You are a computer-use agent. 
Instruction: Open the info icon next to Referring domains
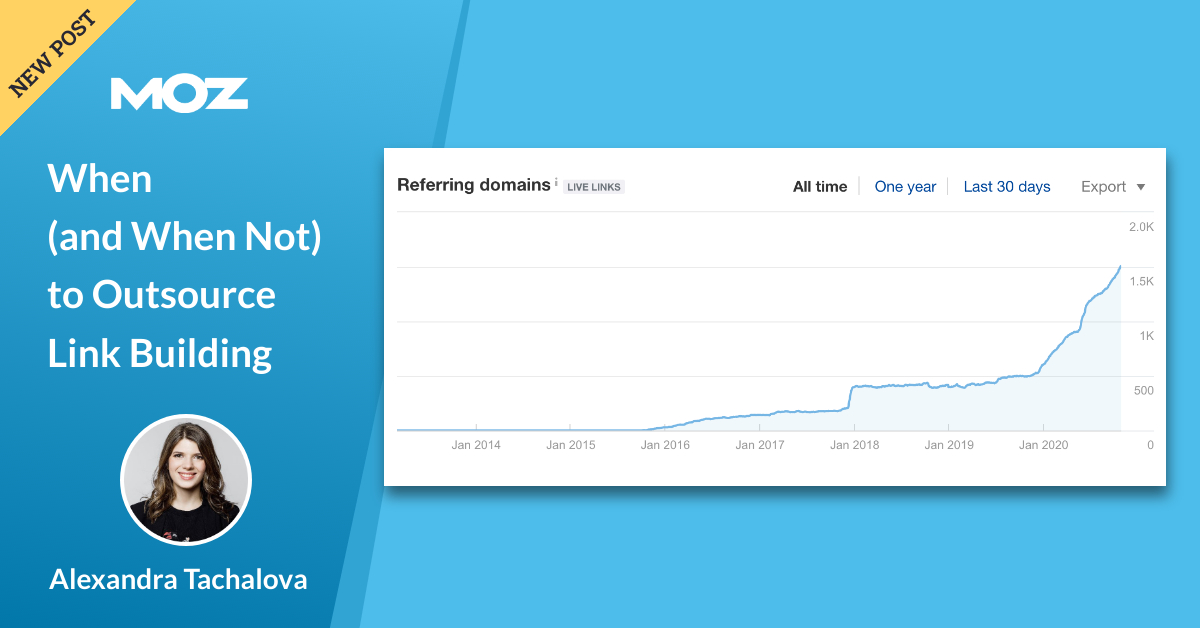(x=556, y=182)
